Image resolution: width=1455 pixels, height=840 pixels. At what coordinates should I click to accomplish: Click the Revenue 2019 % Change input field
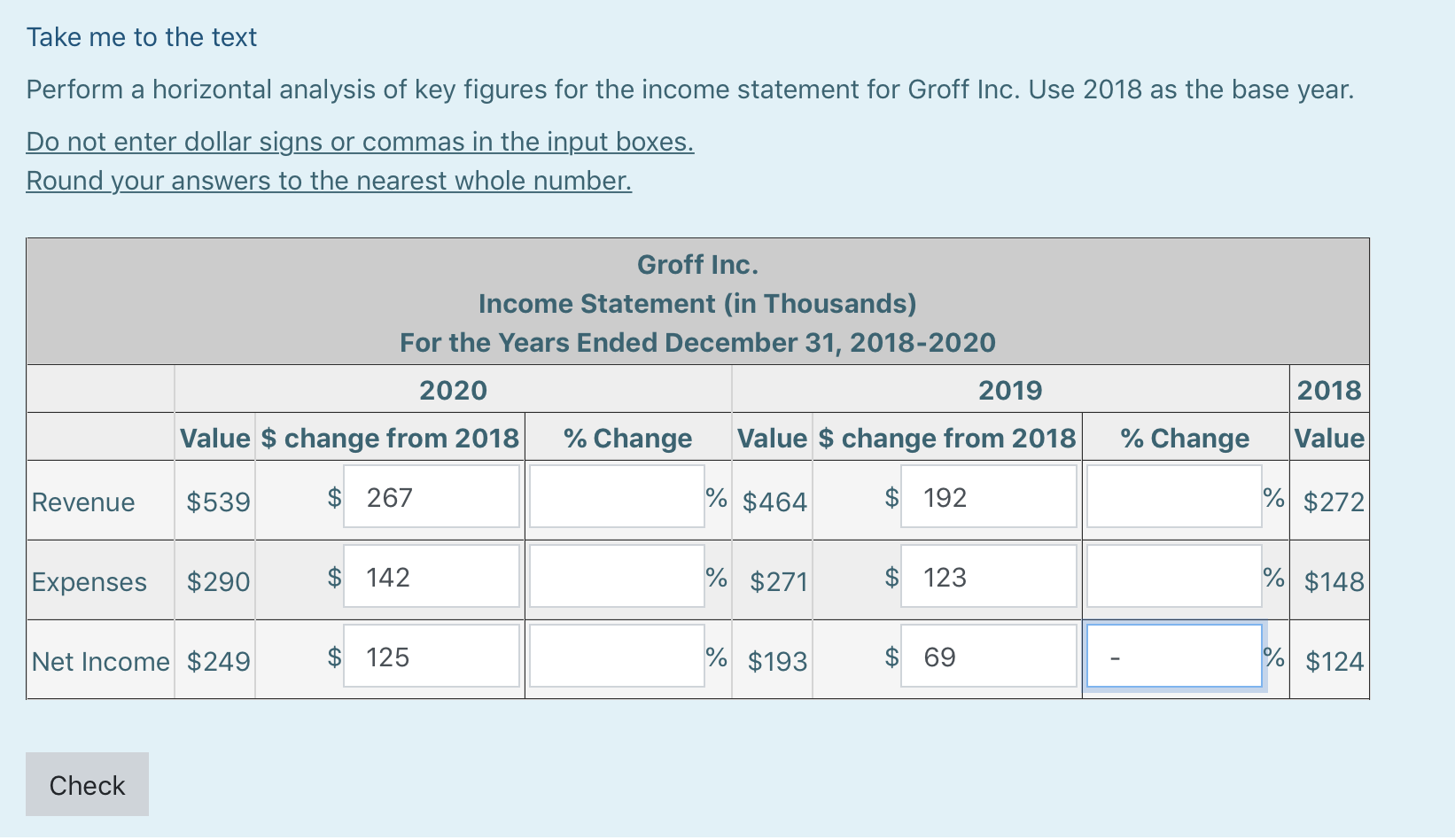pyautogui.click(x=1173, y=496)
